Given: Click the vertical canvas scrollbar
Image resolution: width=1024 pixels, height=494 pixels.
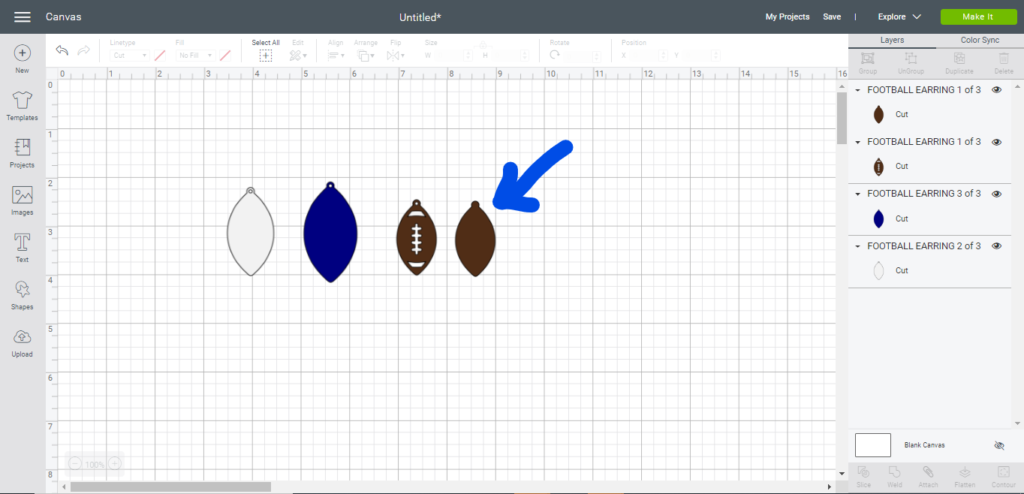Looking at the screenshot, I should (x=842, y=118).
